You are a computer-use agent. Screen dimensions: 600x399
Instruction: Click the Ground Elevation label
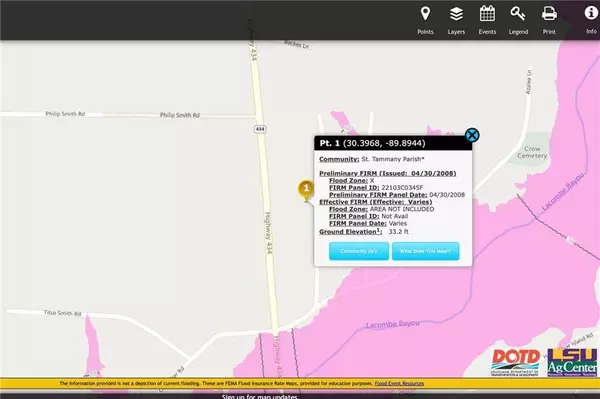(351, 231)
